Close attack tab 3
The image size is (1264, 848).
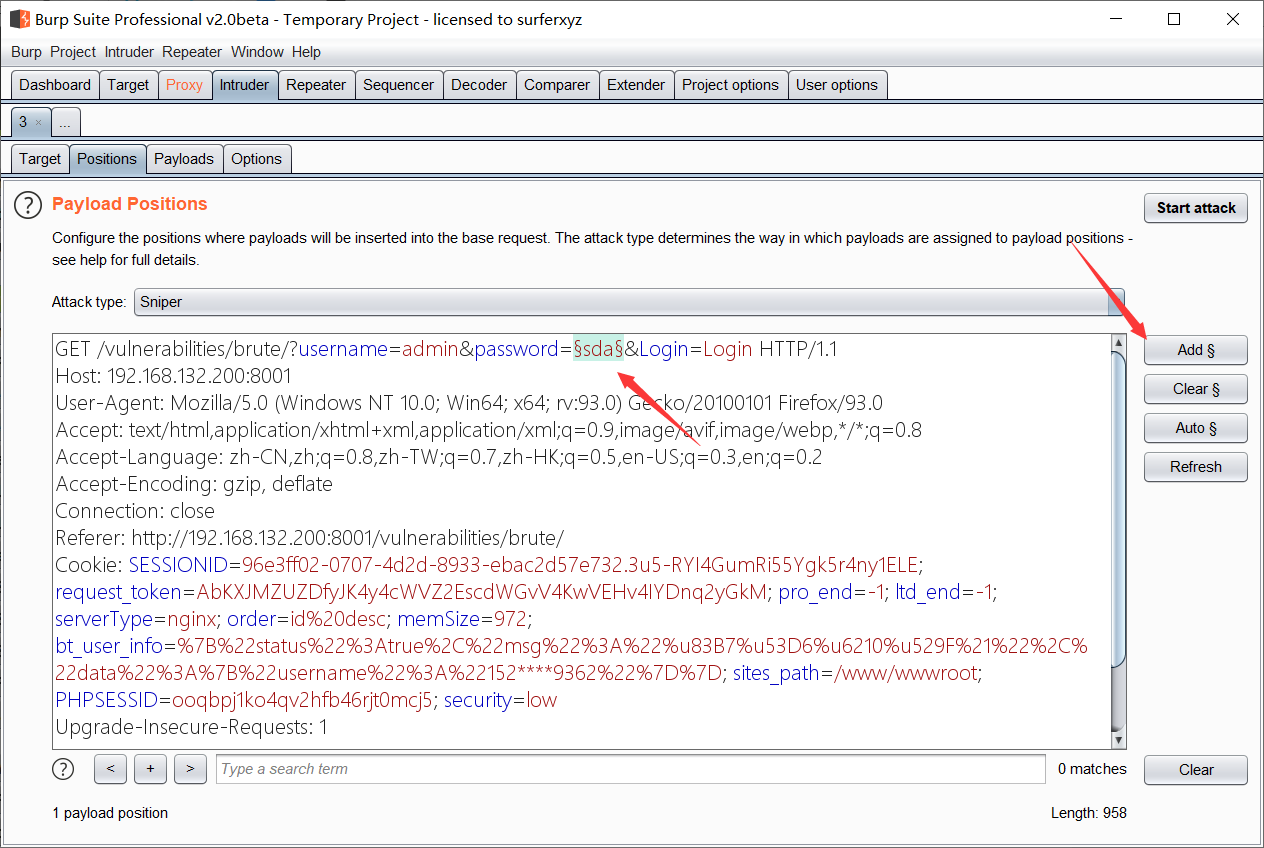tap(39, 123)
